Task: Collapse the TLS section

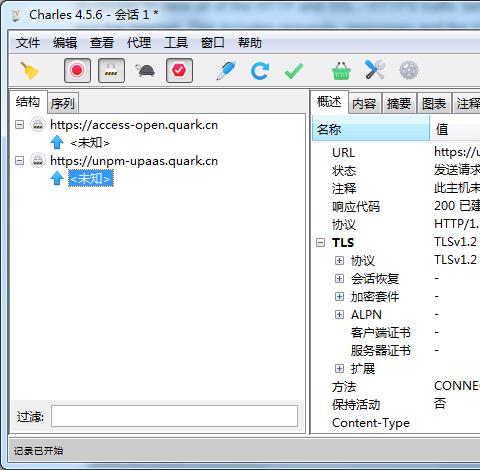Action: (x=320, y=242)
